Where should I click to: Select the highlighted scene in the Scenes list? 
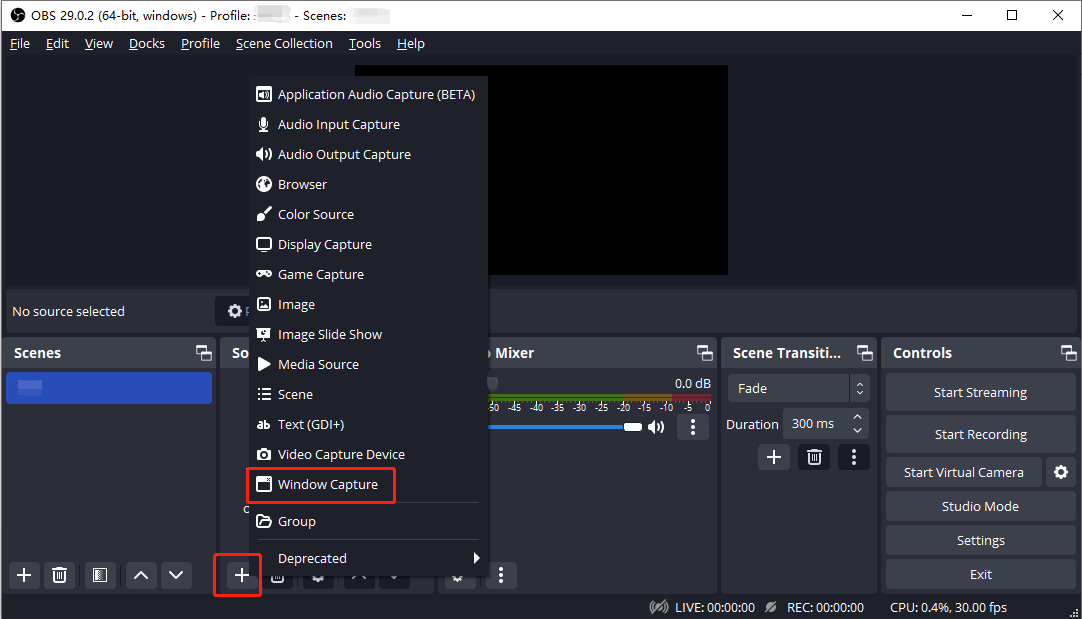click(109, 388)
